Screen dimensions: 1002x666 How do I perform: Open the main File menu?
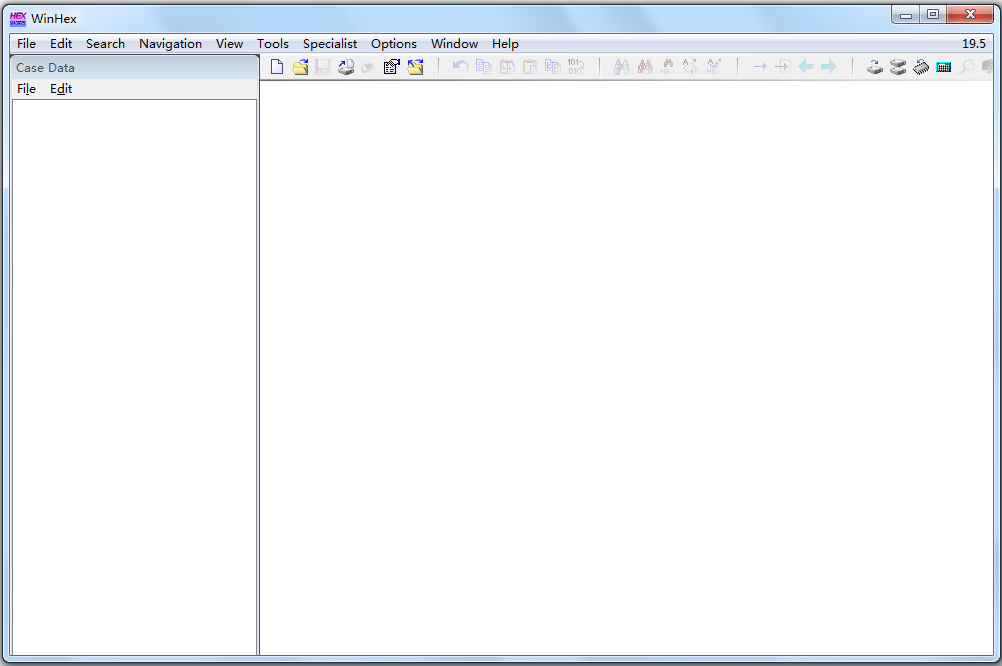[x=26, y=43]
